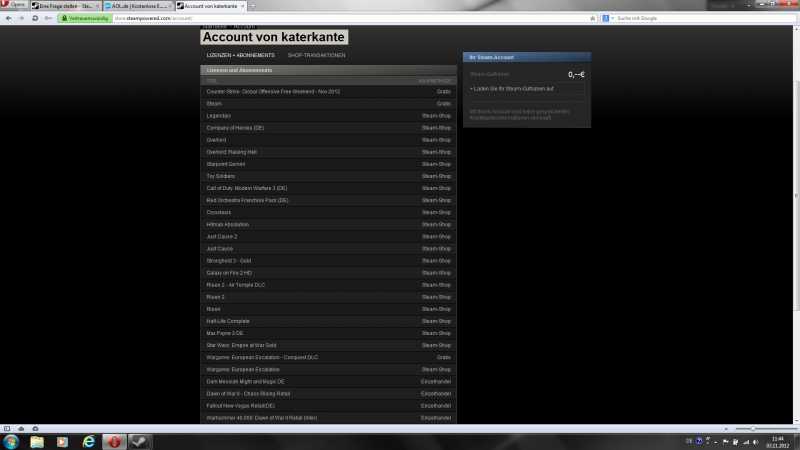Open Windows Explorer from the taskbar
800x450 pixels.
(37, 442)
